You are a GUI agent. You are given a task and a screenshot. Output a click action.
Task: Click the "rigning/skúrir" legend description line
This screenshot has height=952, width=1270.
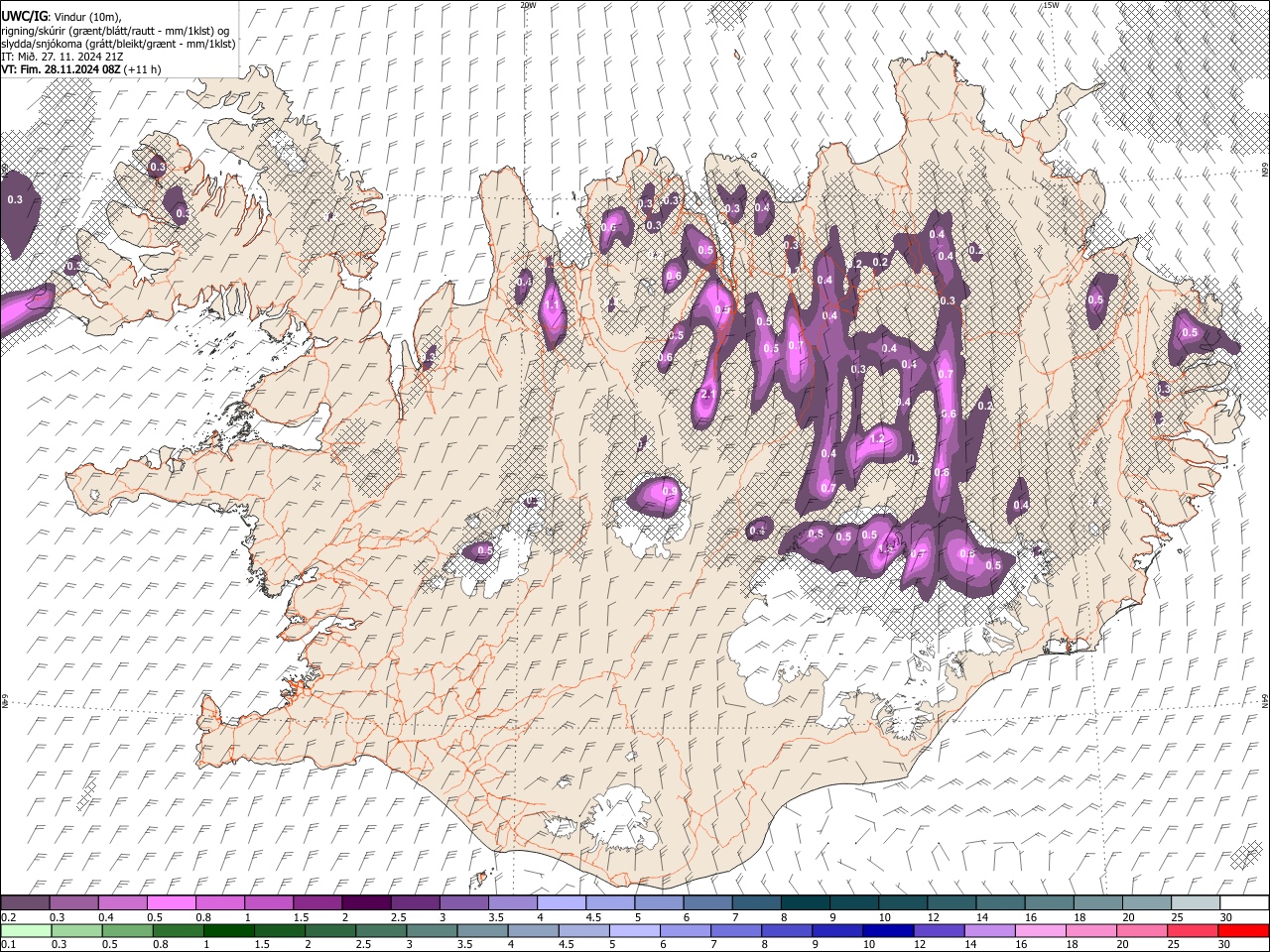tap(117, 31)
